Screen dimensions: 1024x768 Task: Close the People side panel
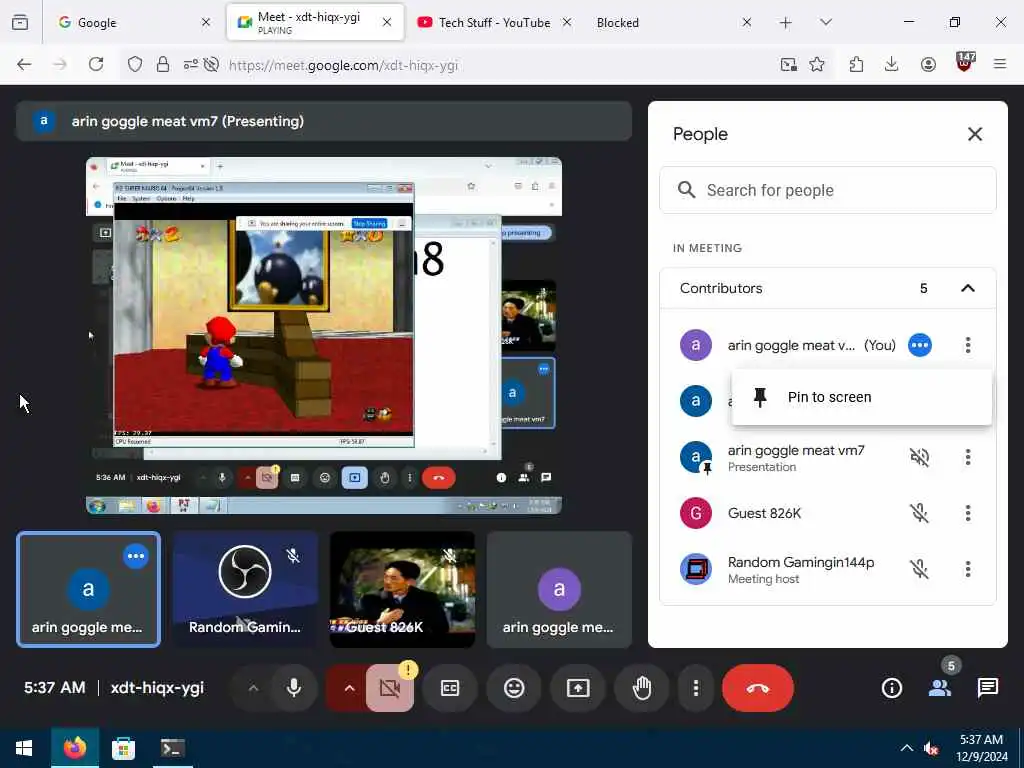click(974, 134)
